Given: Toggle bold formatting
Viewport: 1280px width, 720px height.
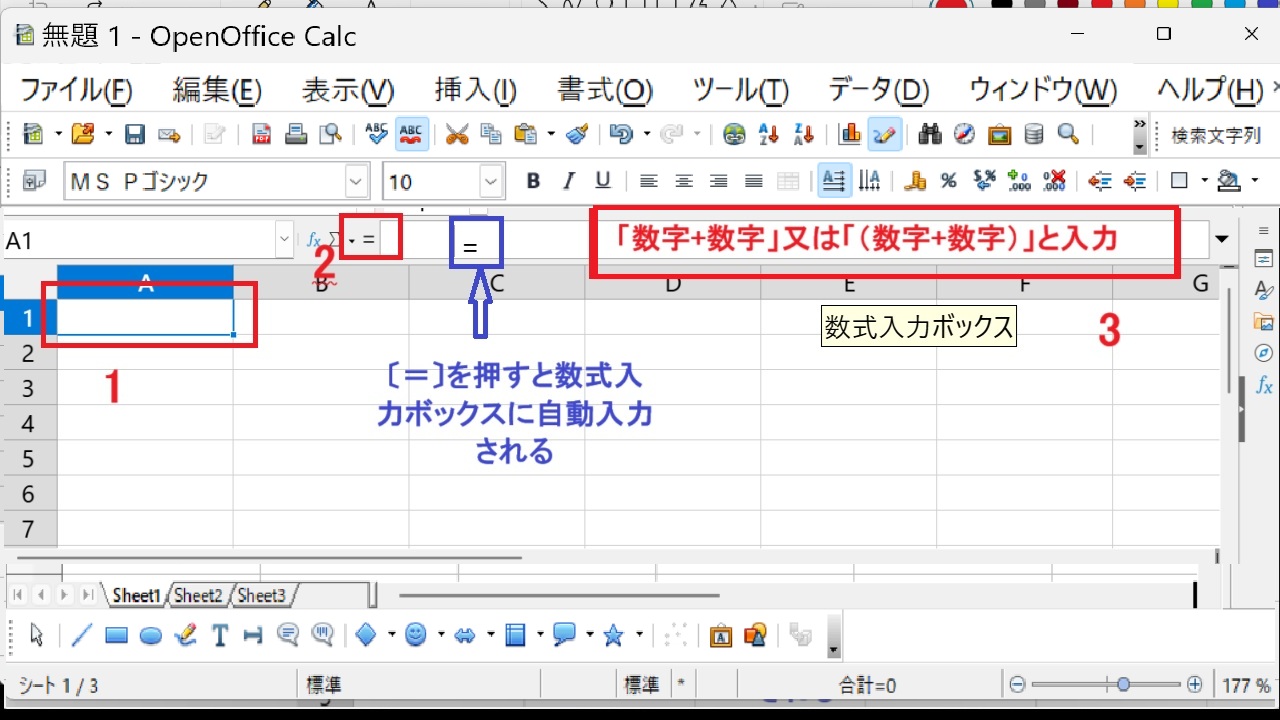Looking at the screenshot, I should [532, 181].
